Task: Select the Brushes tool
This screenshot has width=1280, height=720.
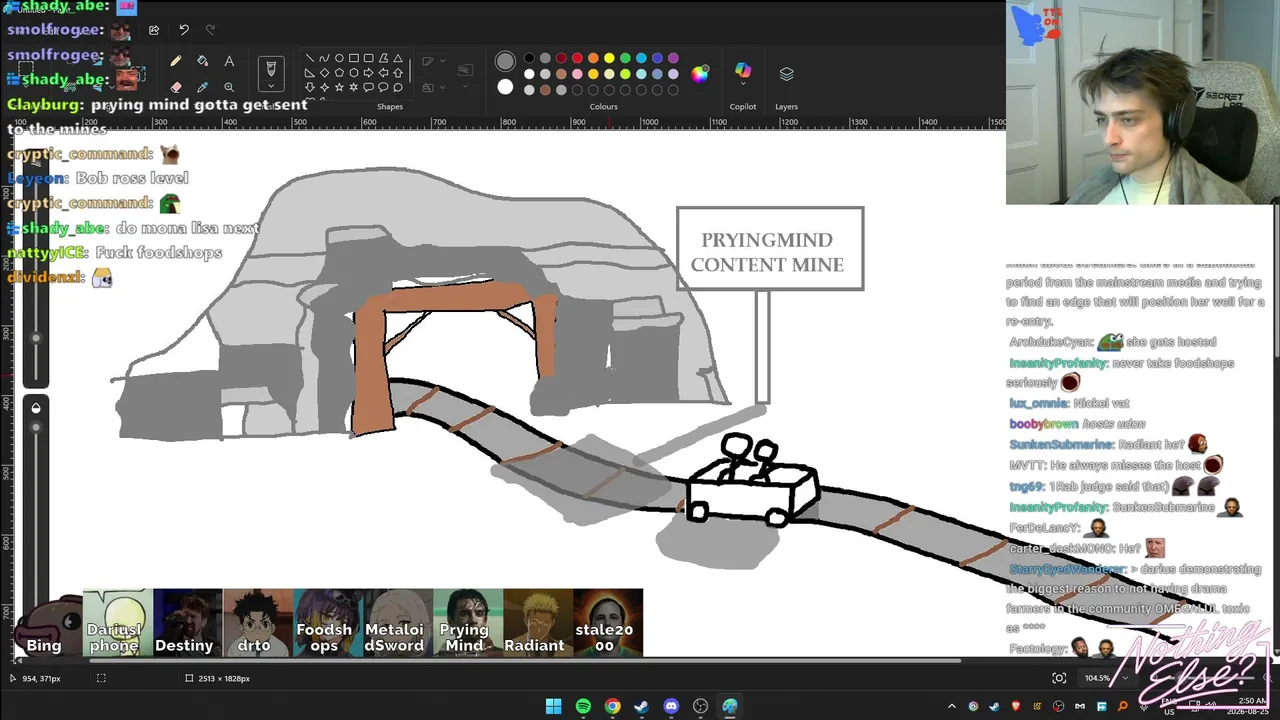Action: [x=270, y=67]
